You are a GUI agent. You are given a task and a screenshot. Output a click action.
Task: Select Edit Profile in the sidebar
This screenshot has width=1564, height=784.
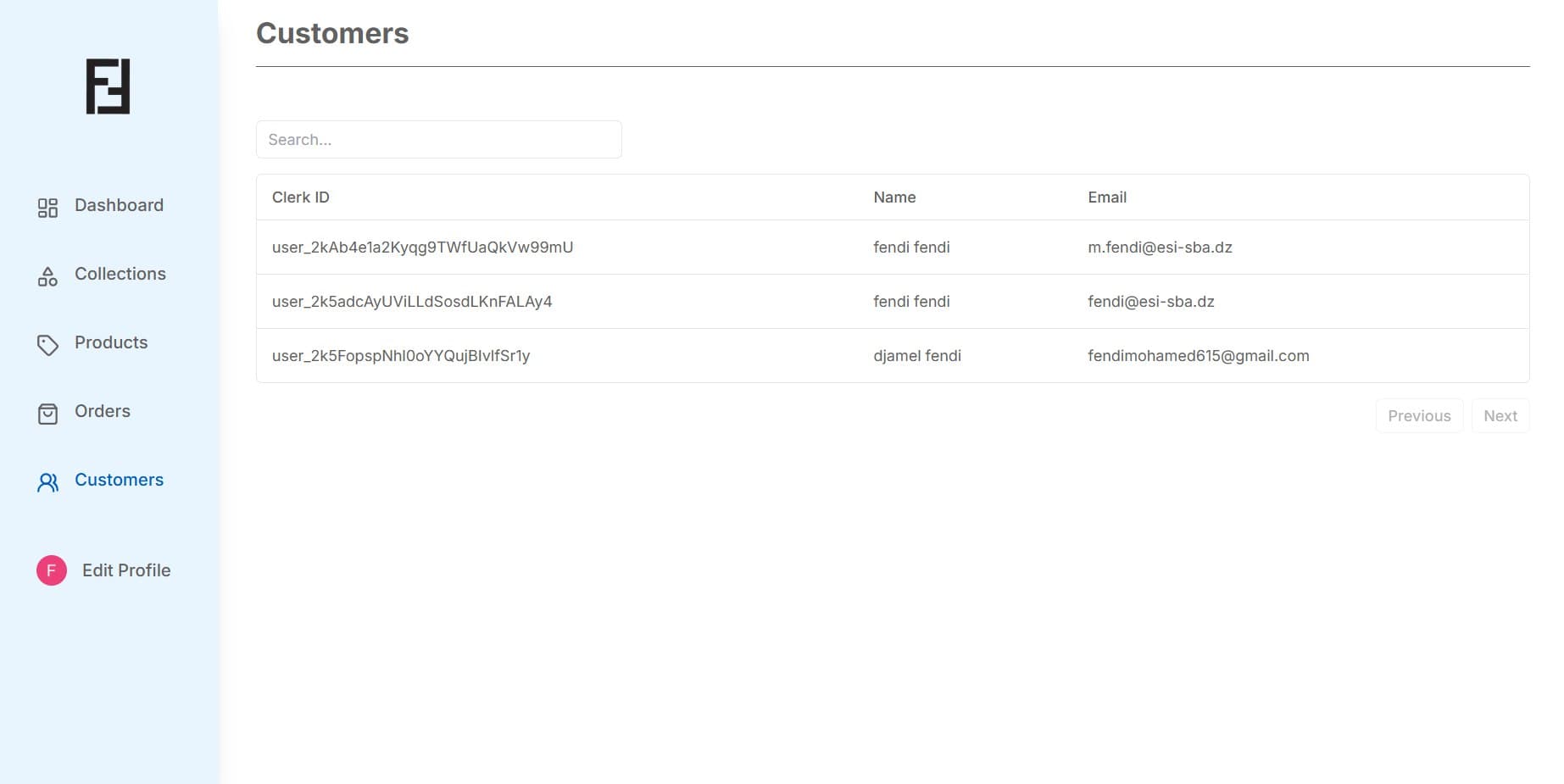point(126,570)
